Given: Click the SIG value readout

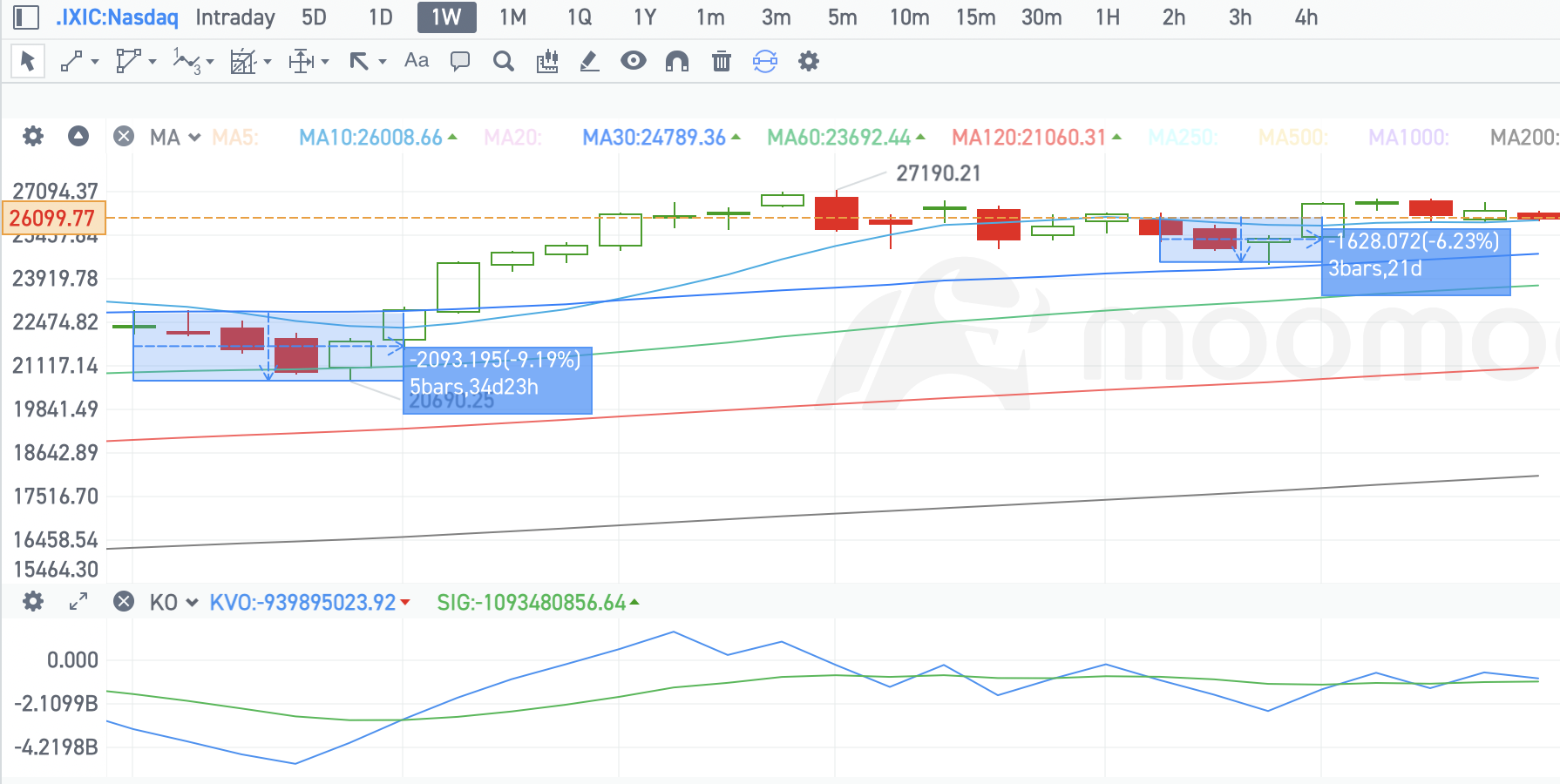Looking at the screenshot, I should (538, 603).
